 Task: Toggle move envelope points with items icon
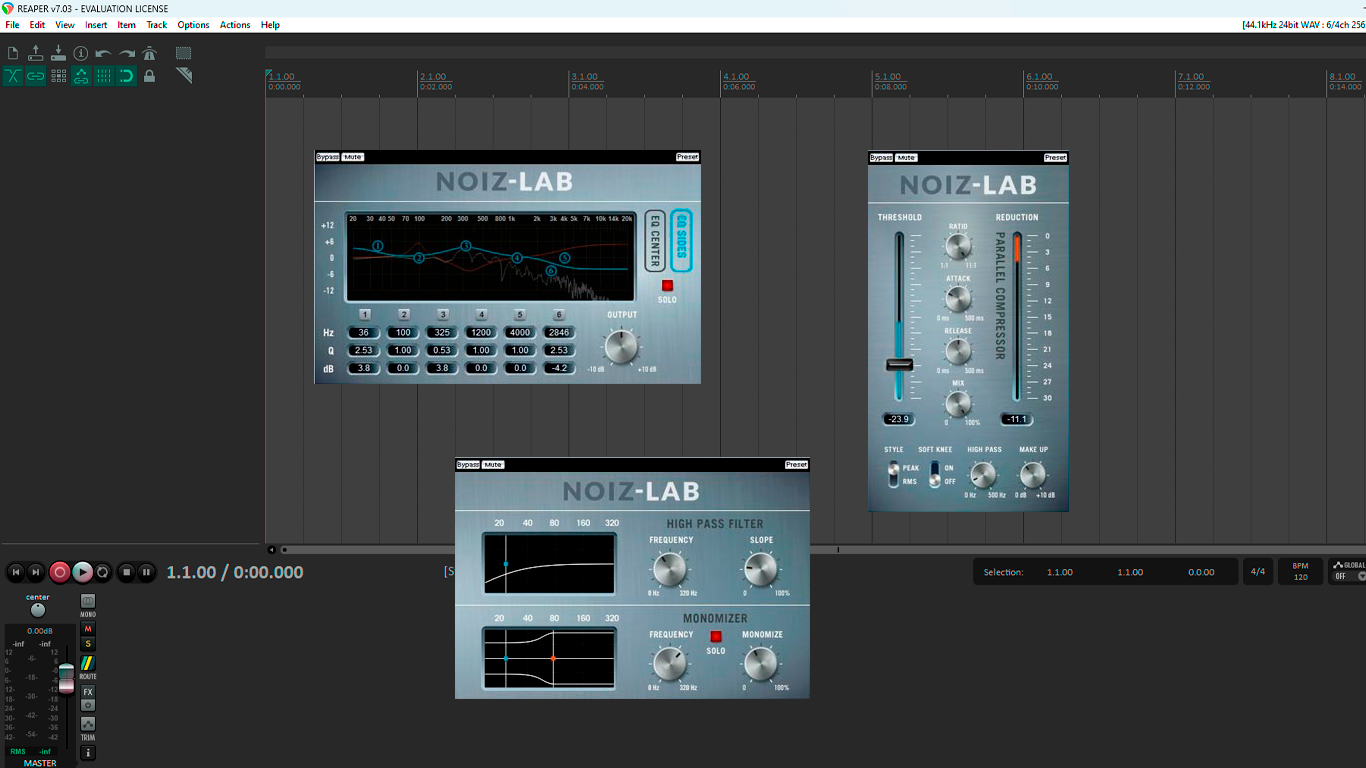[81, 76]
